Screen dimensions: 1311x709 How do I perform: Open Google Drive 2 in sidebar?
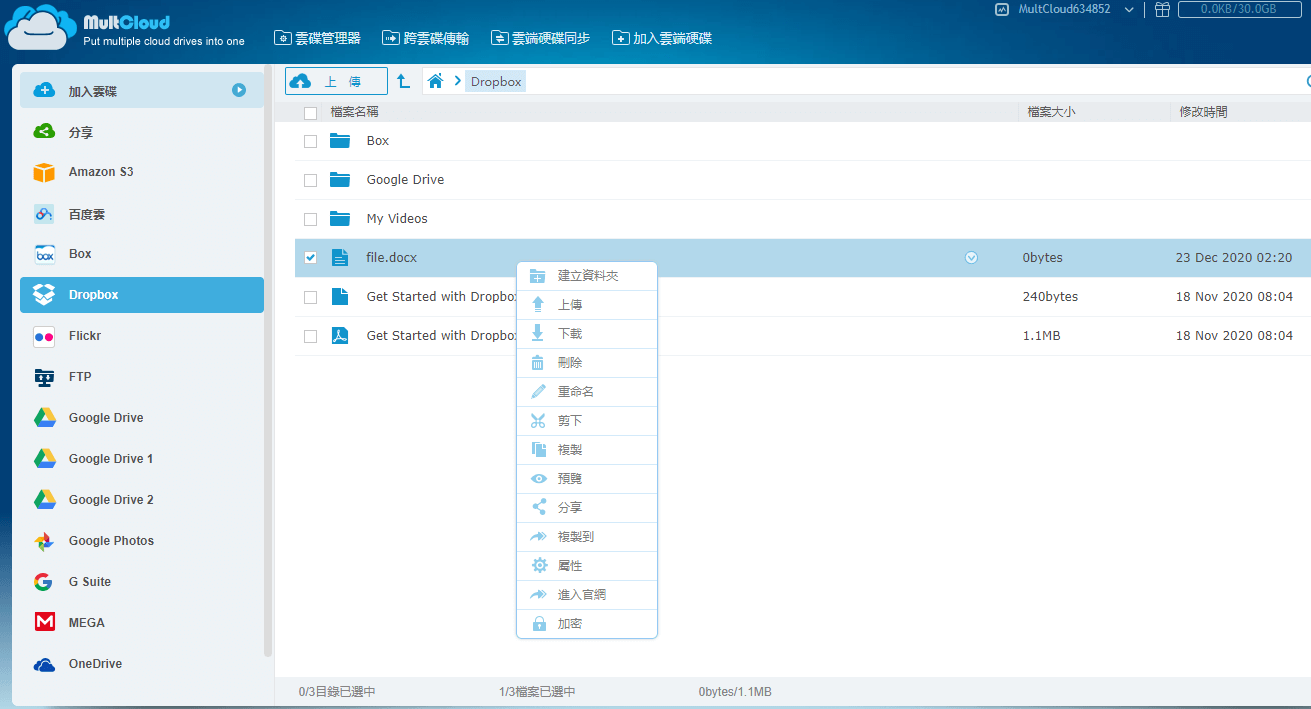click(142, 500)
